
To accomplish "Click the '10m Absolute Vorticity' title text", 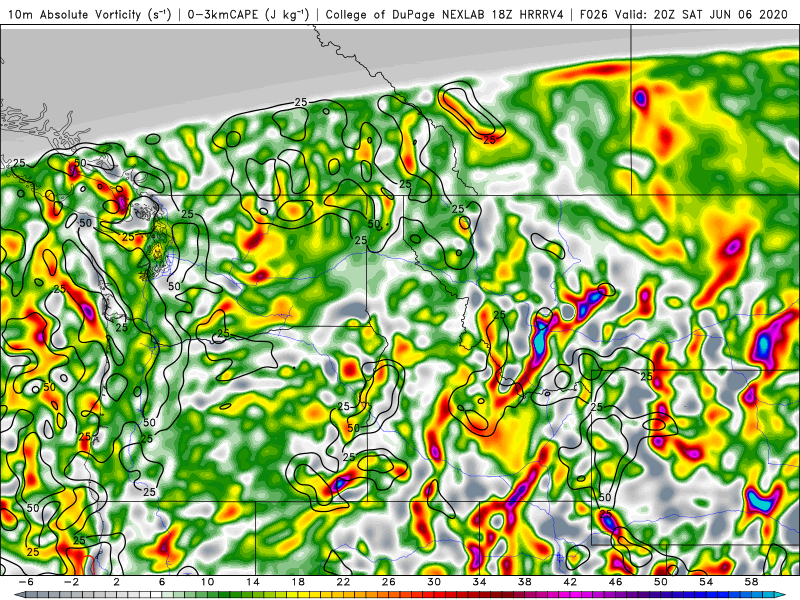I will tap(74, 14).
